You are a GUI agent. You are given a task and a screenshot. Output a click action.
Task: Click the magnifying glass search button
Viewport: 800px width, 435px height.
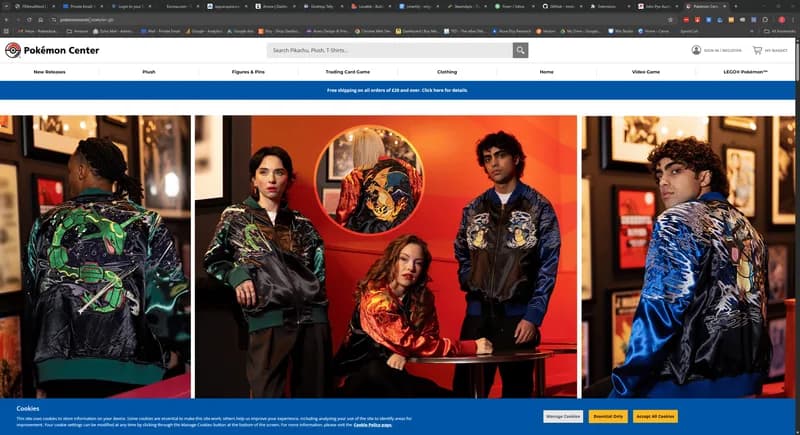[520, 50]
